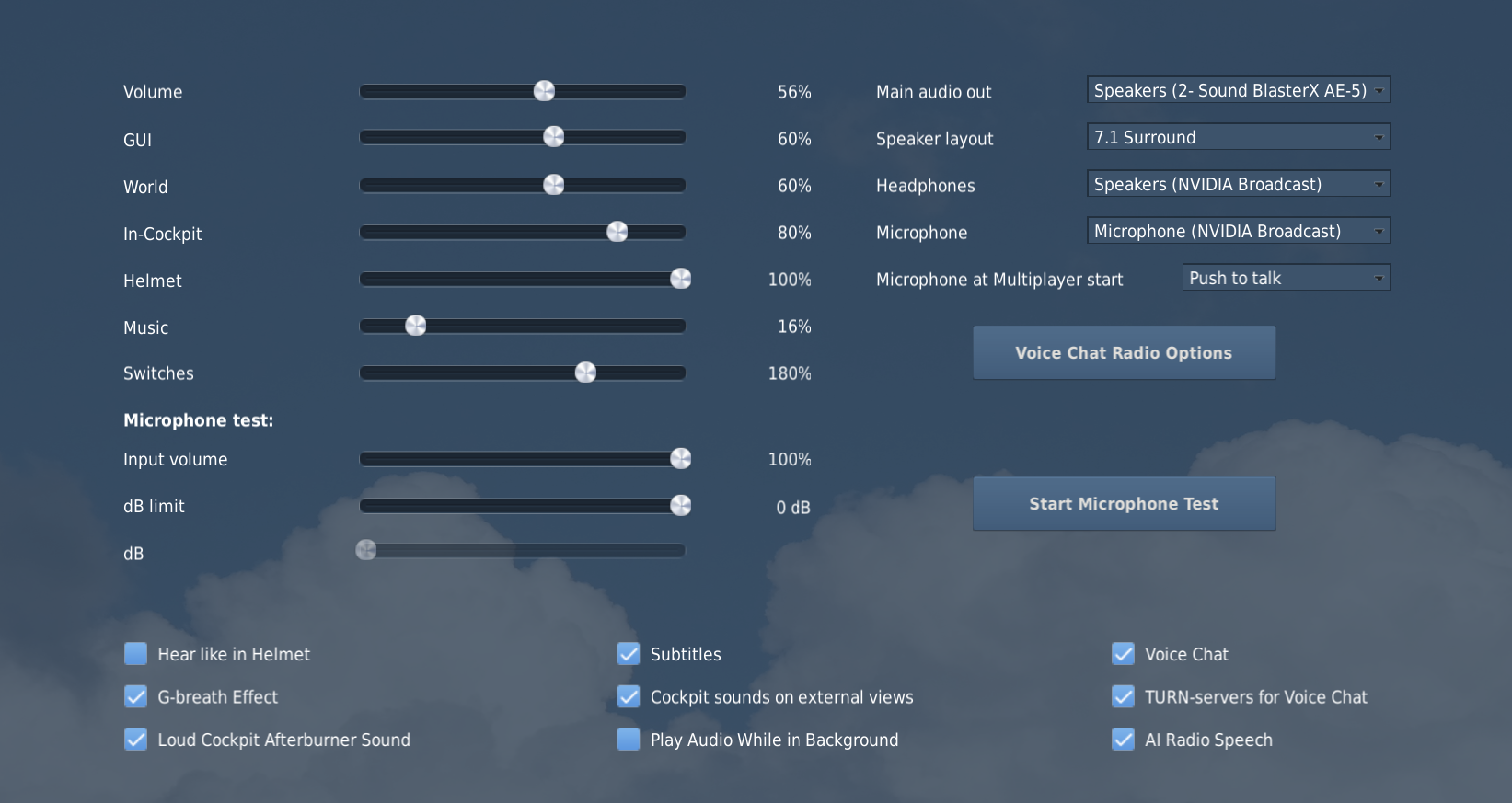Click the dB limit slider handle
This screenshot has width=1512, height=803.
pyautogui.click(x=681, y=505)
